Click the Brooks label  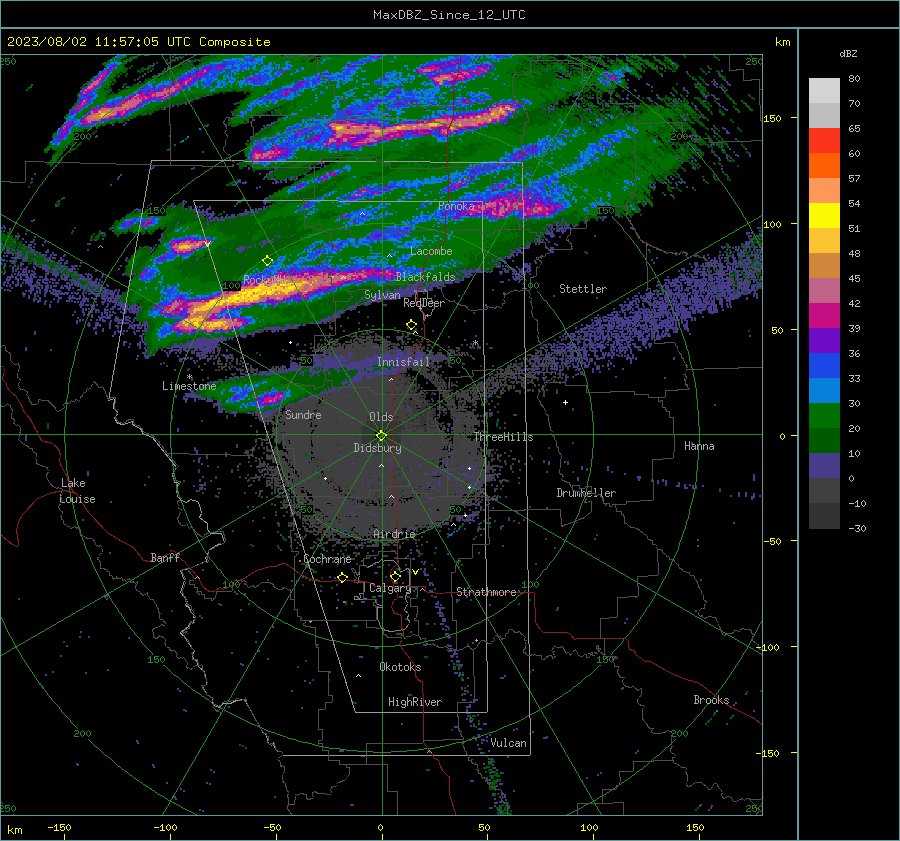coord(711,700)
